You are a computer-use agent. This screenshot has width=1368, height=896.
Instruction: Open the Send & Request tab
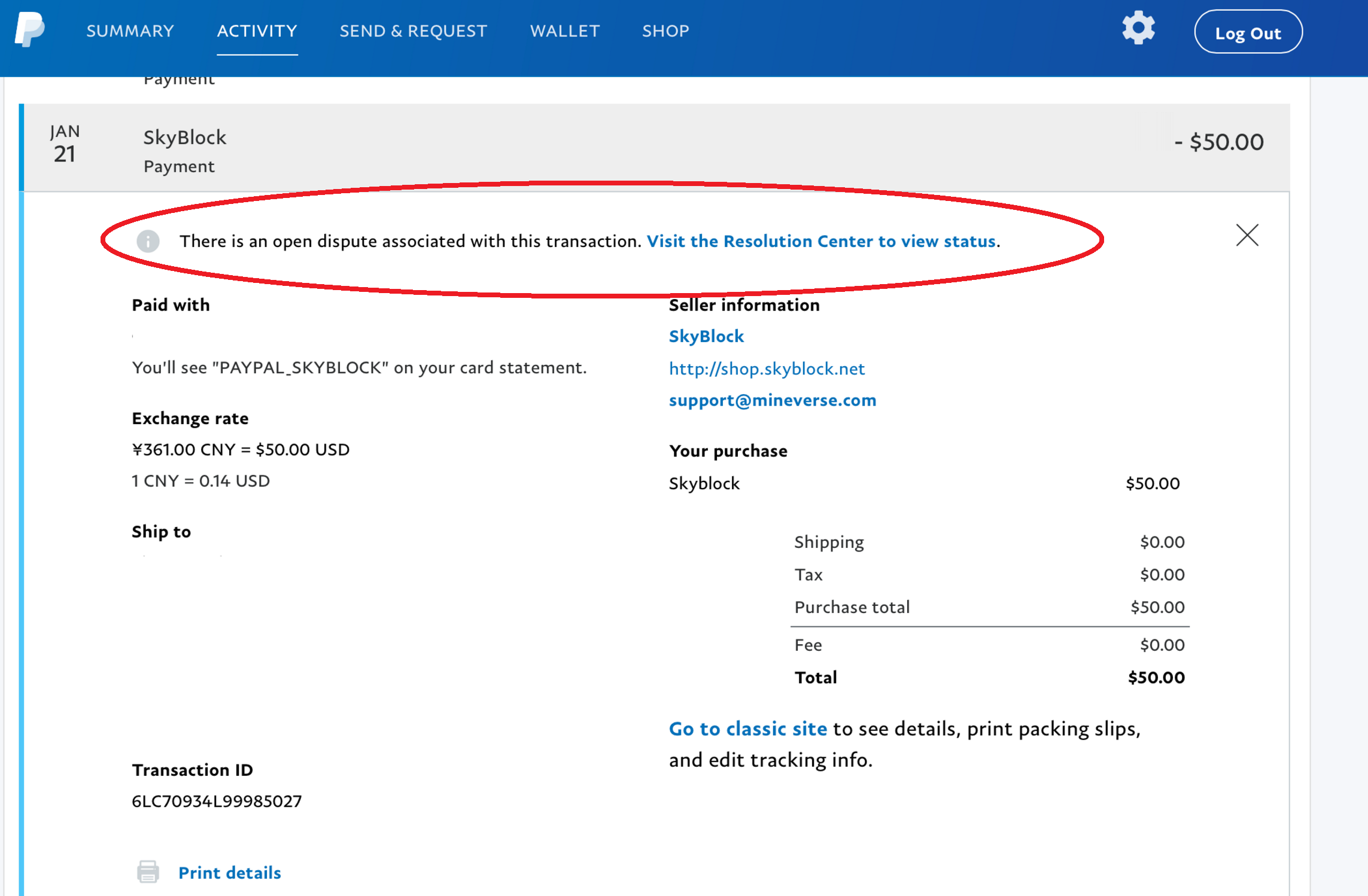[x=414, y=31]
